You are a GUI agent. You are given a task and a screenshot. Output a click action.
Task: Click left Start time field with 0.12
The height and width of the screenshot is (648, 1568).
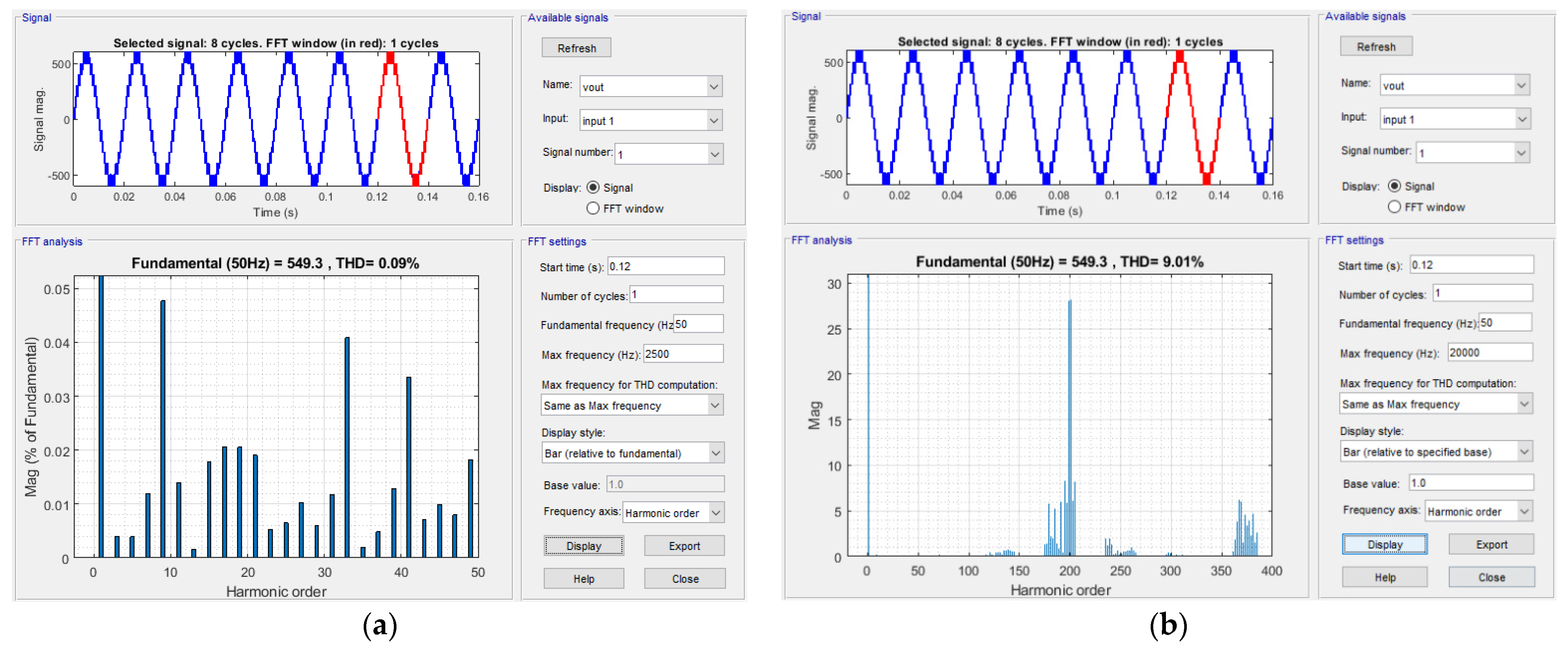[x=665, y=267]
